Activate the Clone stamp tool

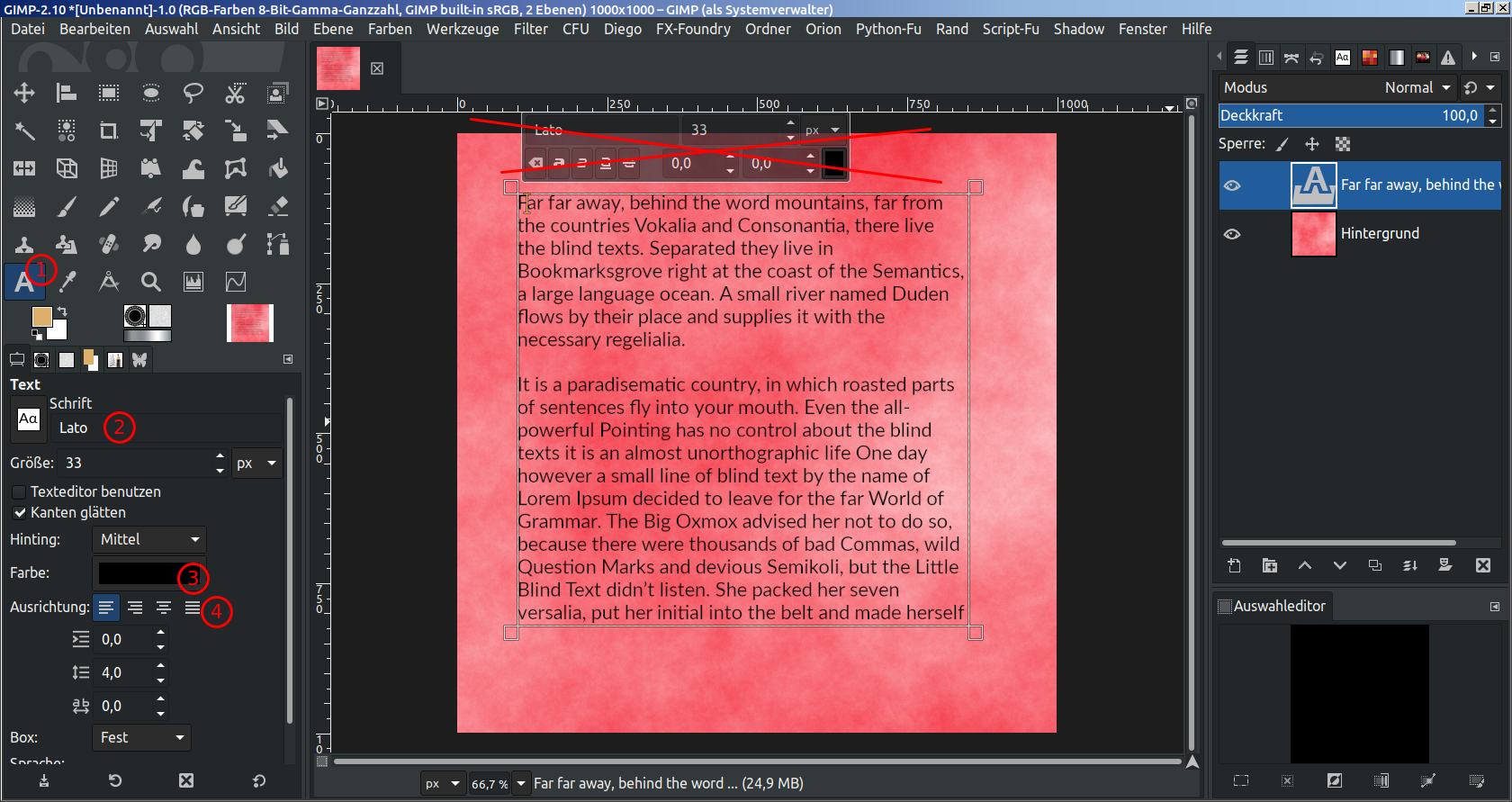coord(24,244)
